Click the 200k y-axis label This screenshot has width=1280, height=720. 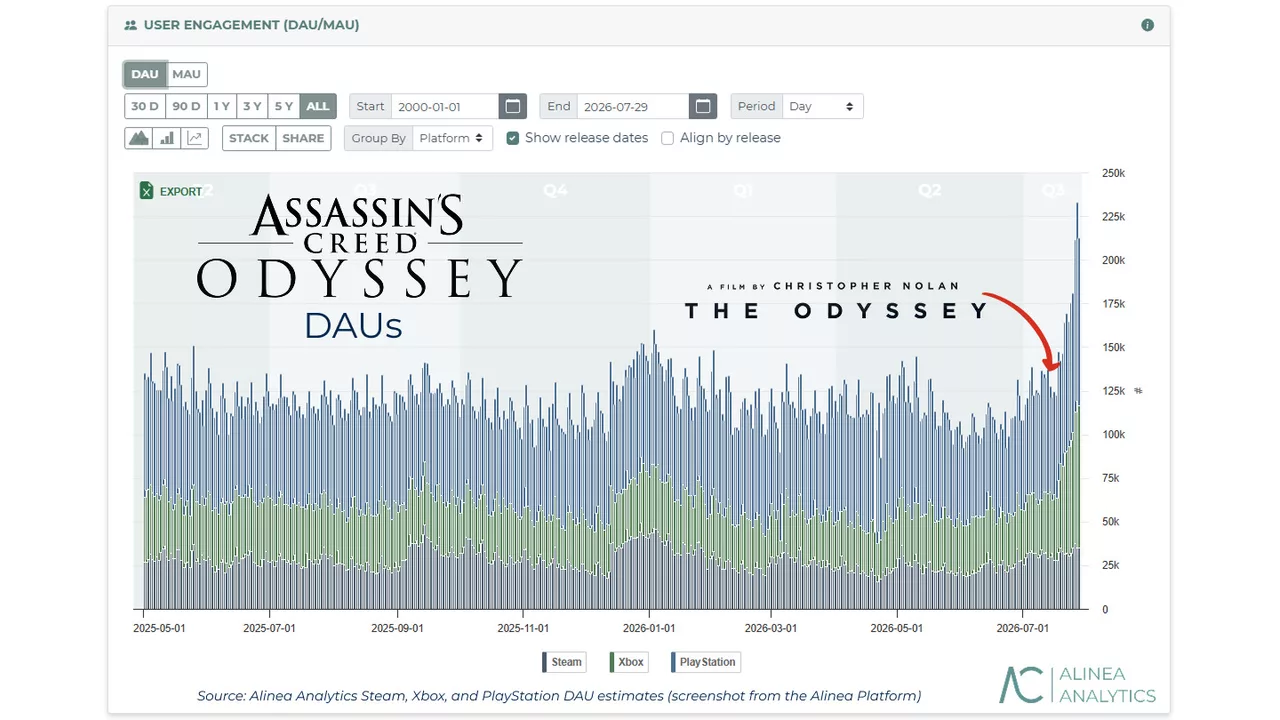coord(1113,260)
